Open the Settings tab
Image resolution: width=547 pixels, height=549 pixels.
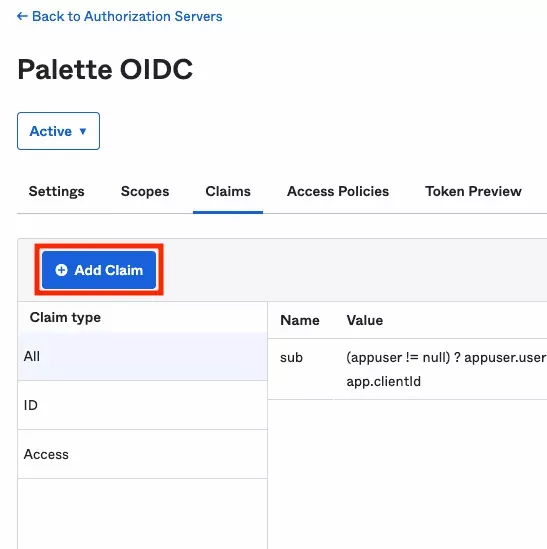[56, 192]
